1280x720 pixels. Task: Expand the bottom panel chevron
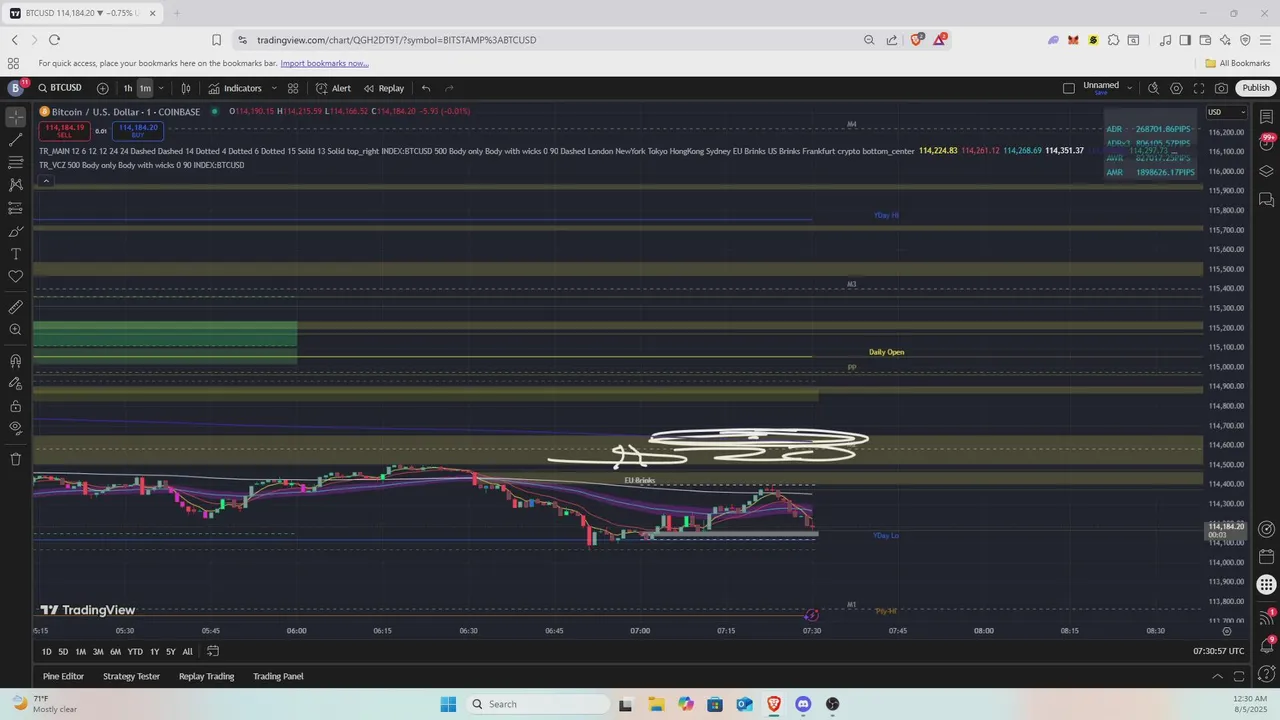pyautogui.click(x=1217, y=676)
